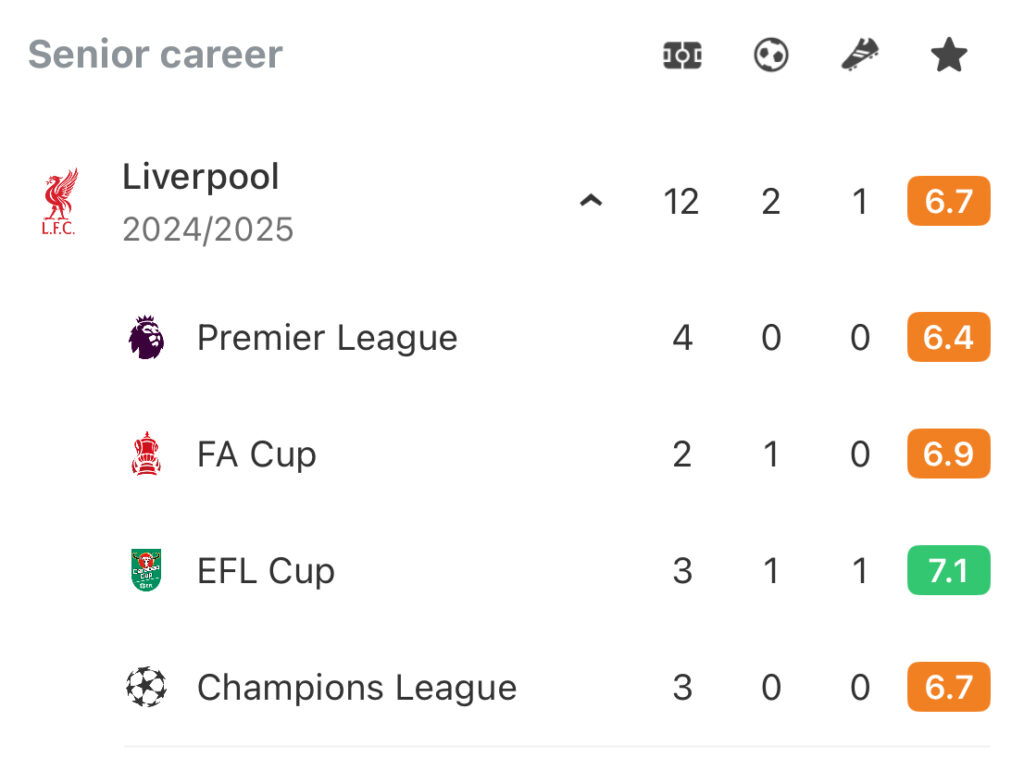Viewport: 1024px width, 771px height.
Task: Click Liverpool's overall 6.7 rating badge
Action: point(948,201)
